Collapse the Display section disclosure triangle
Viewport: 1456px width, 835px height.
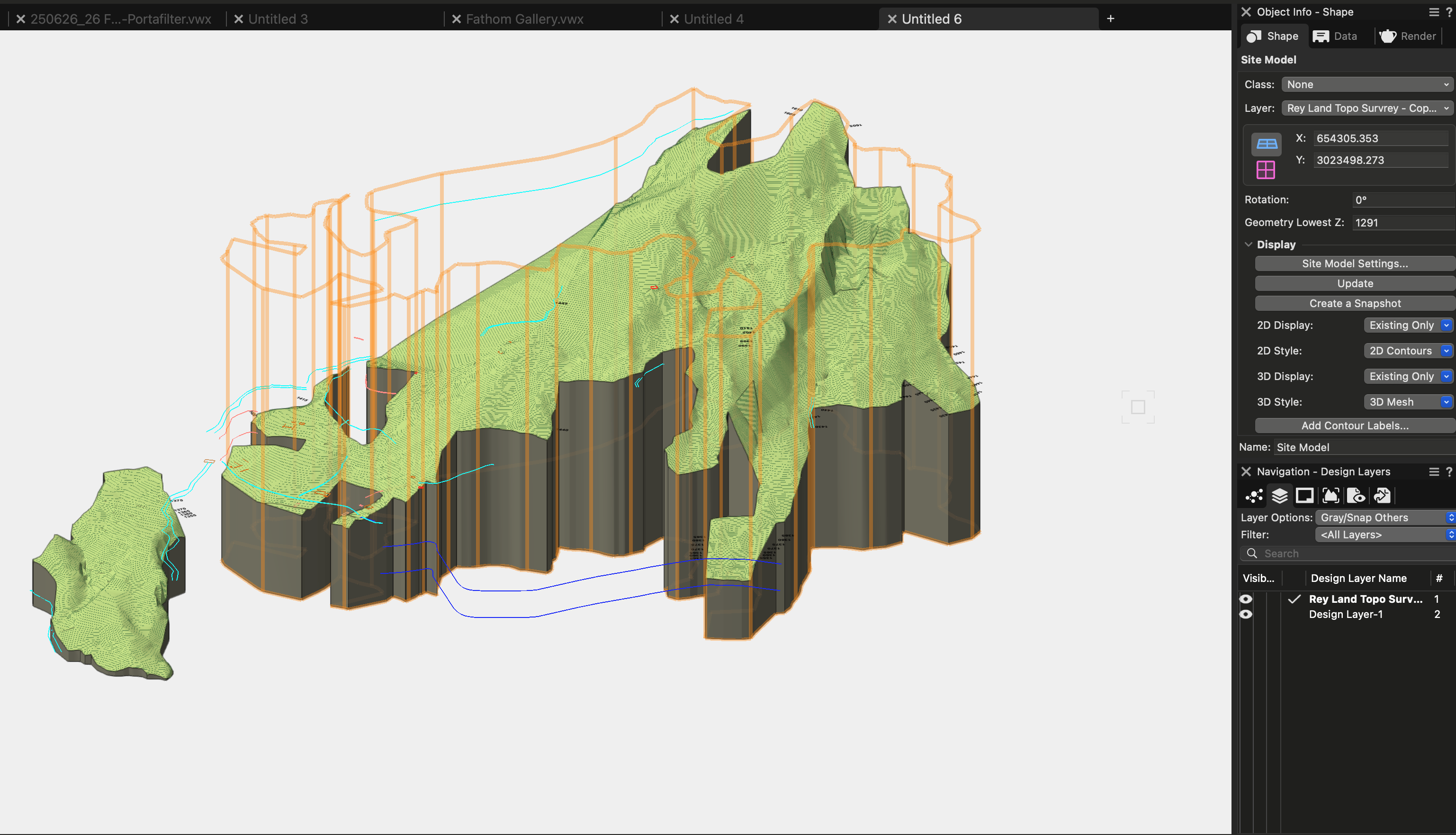point(1249,245)
